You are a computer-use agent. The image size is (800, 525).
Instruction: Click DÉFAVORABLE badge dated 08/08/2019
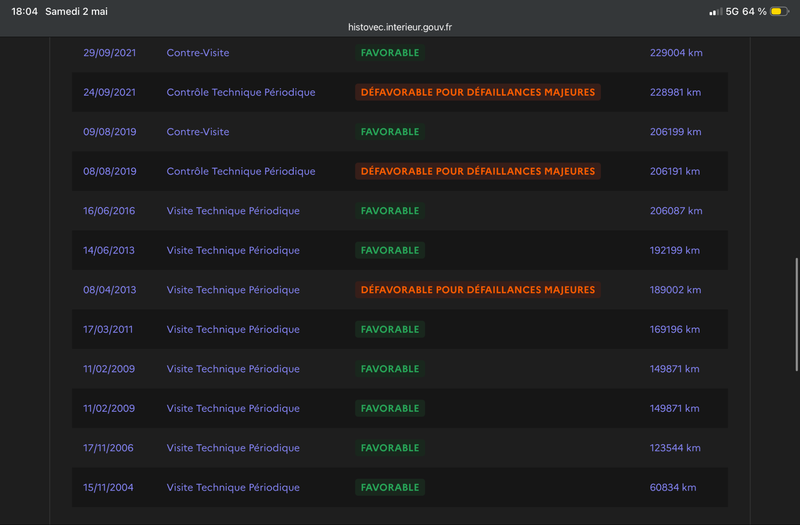[x=478, y=171]
